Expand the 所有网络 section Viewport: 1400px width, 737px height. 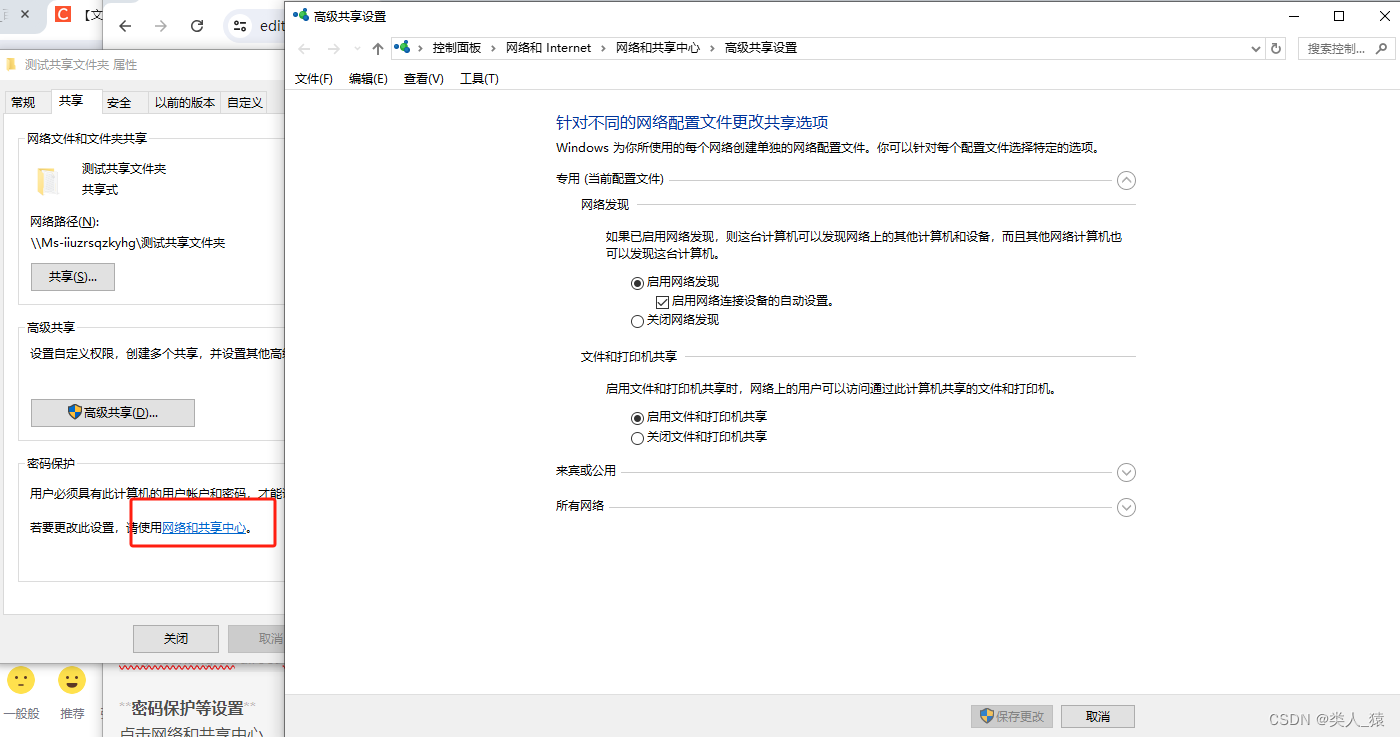coord(1126,507)
